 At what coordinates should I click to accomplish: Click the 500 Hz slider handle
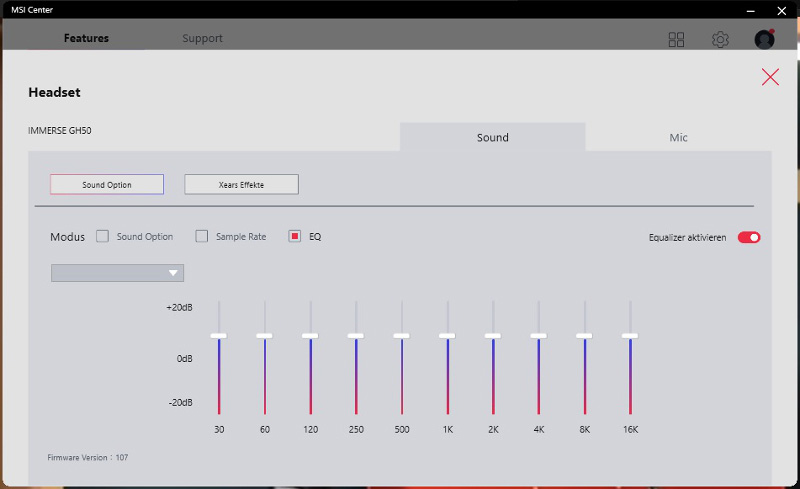click(x=402, y=336)
